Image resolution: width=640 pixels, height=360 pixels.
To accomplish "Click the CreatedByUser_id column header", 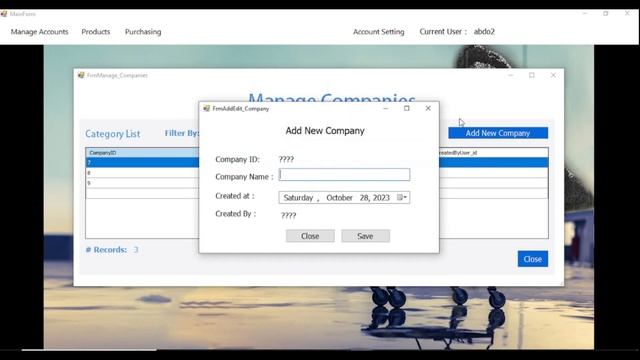I will [493, 153].
